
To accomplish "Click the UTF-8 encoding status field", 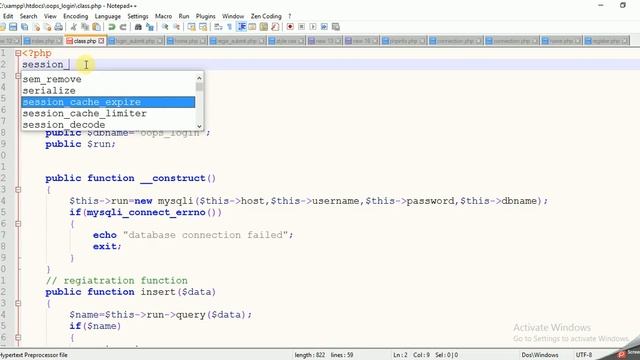I will click(584, 355).
